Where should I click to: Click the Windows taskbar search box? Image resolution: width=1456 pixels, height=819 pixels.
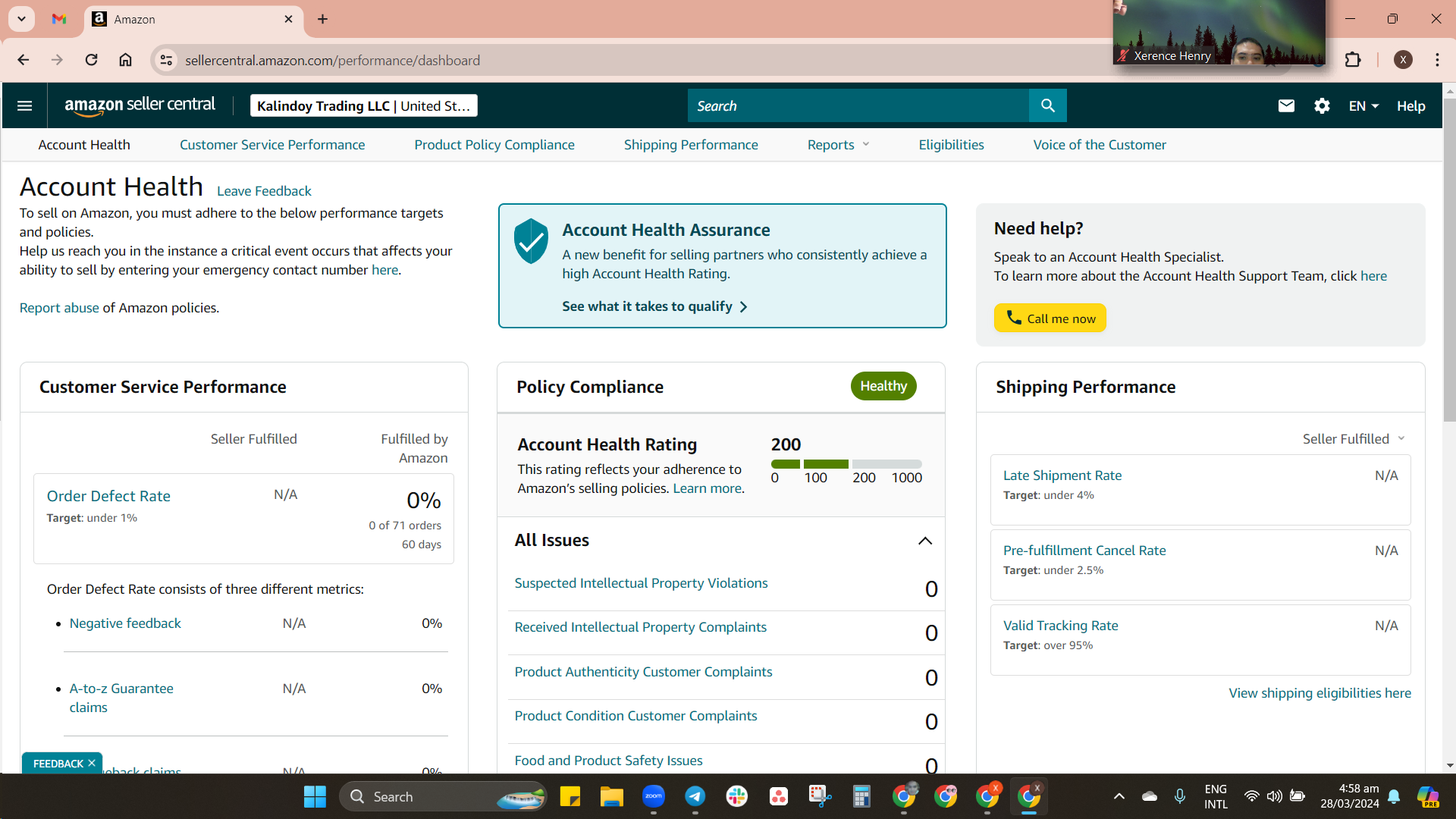point(444,796)
